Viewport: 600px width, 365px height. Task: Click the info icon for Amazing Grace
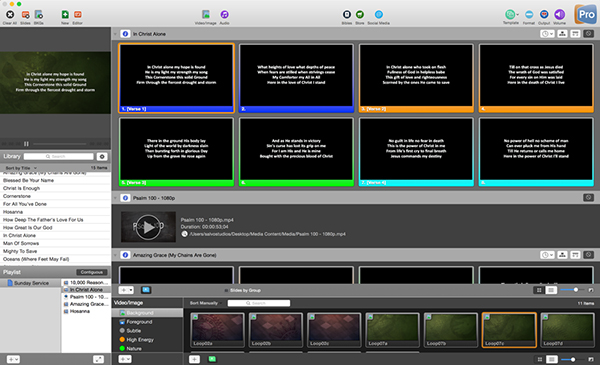coord(125,255)
